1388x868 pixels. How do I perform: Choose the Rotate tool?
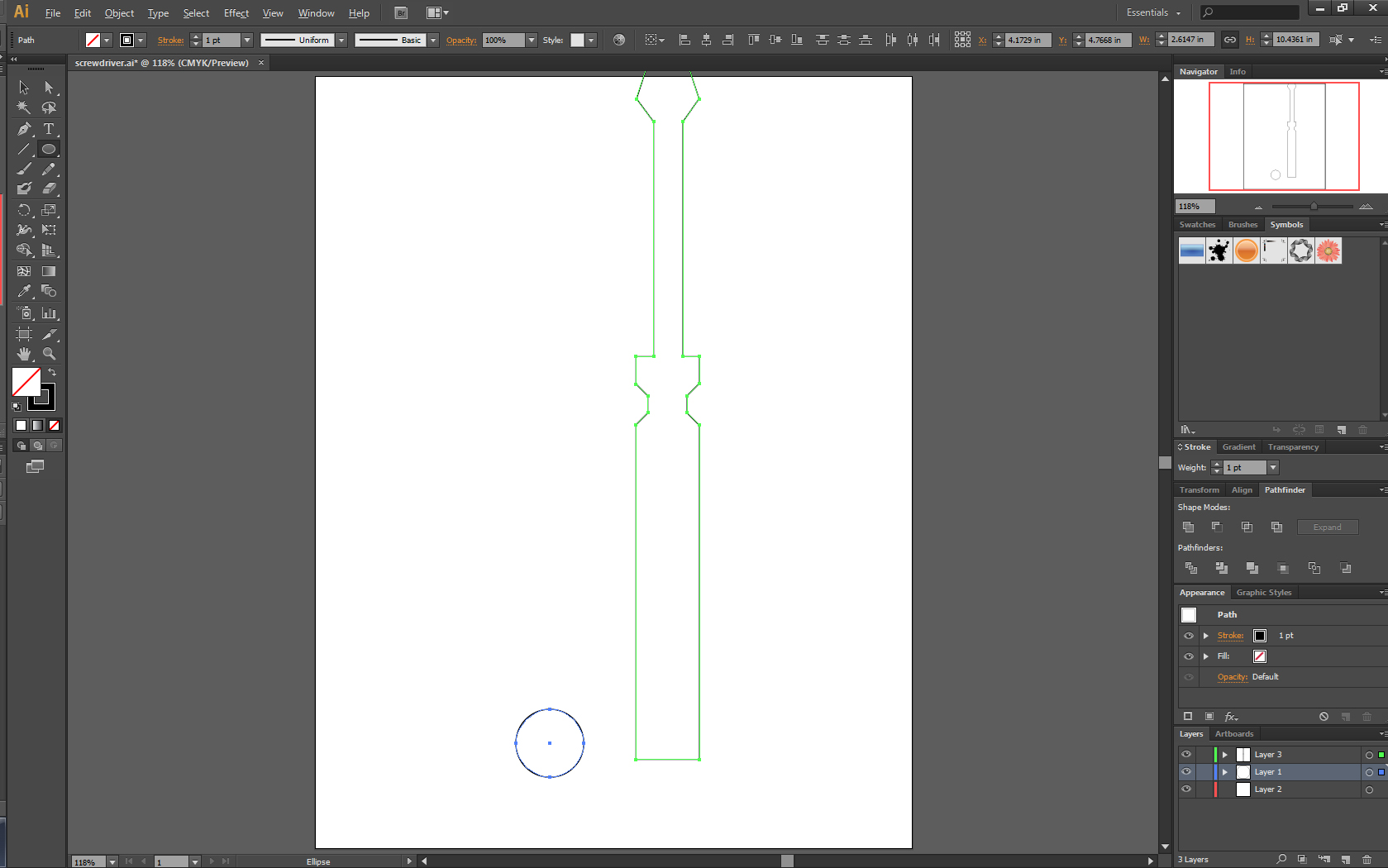pyautogui.click(x=24, y=210)
